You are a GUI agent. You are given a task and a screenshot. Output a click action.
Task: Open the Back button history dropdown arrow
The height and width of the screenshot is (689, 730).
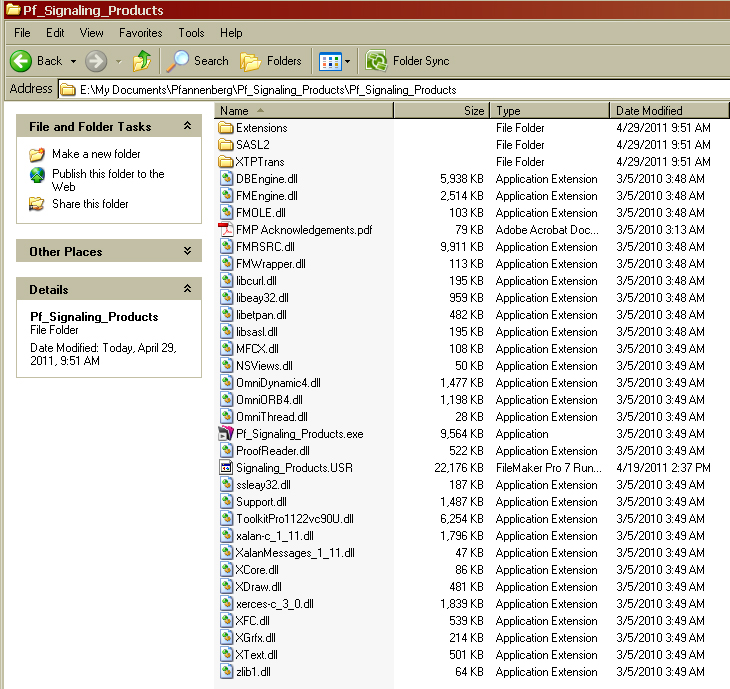coord(74,62)
